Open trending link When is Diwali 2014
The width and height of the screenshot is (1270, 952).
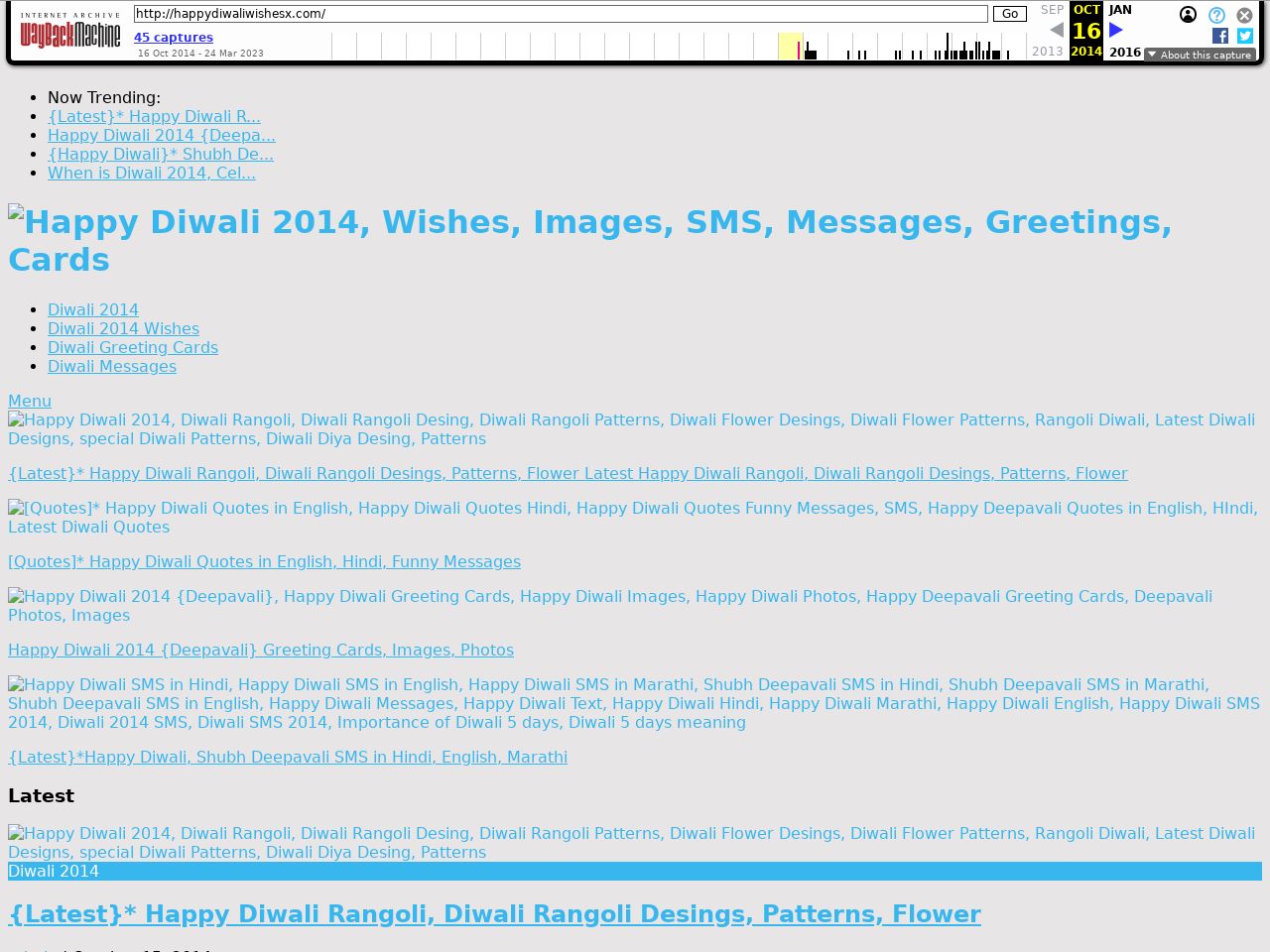(x=152, y=173)
